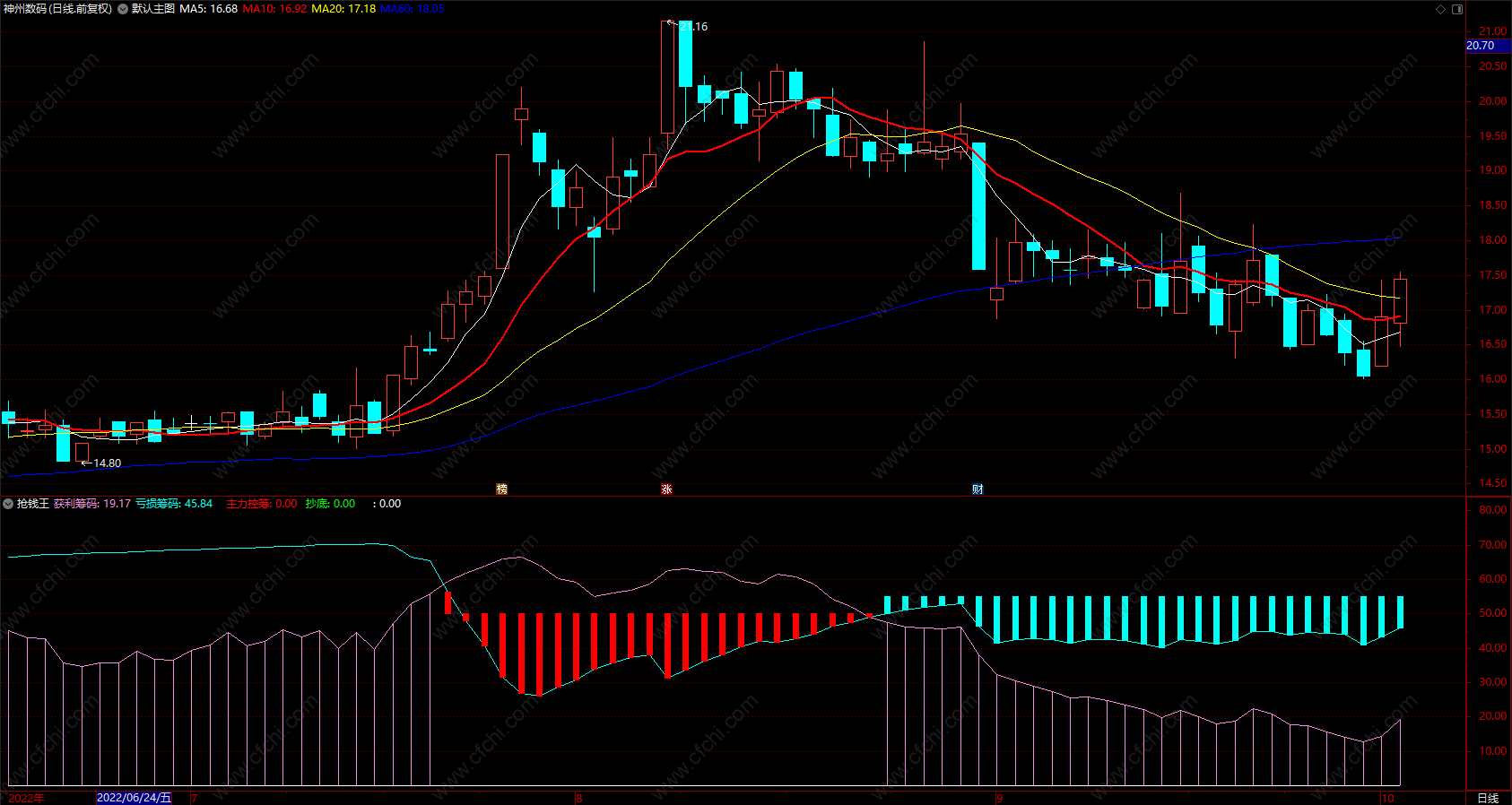Click the 14.80 low price annotation
1512x805 pixels.
[107, 463]
